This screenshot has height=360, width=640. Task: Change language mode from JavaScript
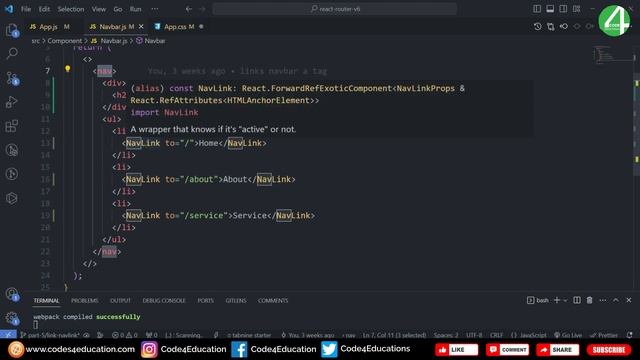529,335
